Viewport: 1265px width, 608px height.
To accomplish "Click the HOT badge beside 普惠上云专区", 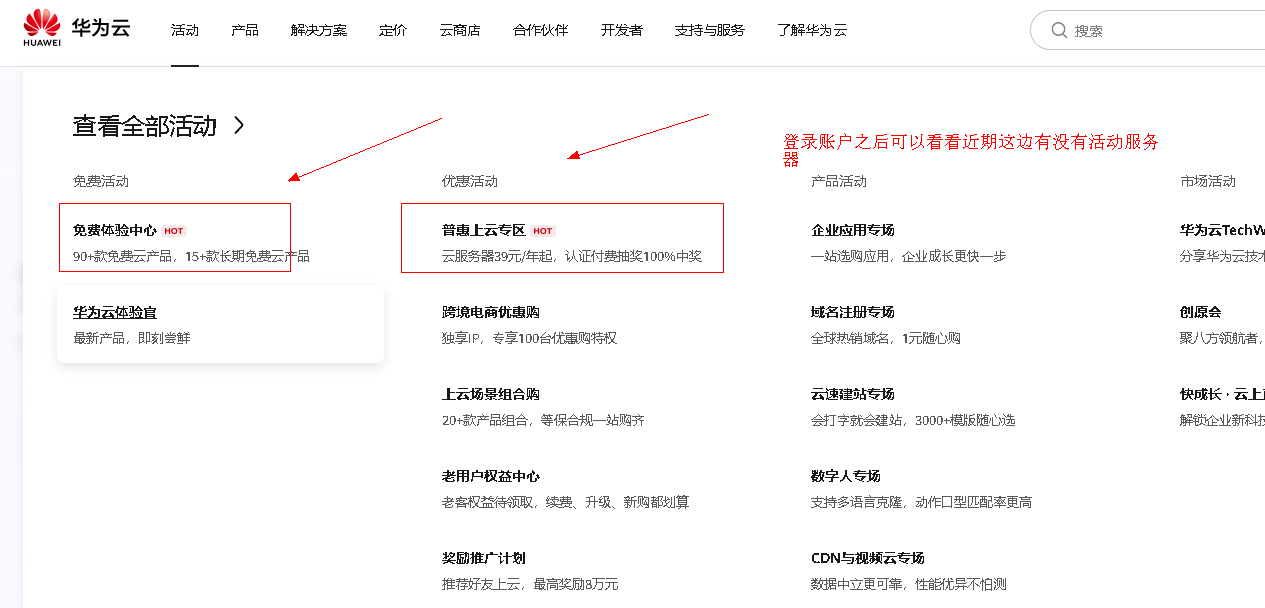I will tap(543, 231).
